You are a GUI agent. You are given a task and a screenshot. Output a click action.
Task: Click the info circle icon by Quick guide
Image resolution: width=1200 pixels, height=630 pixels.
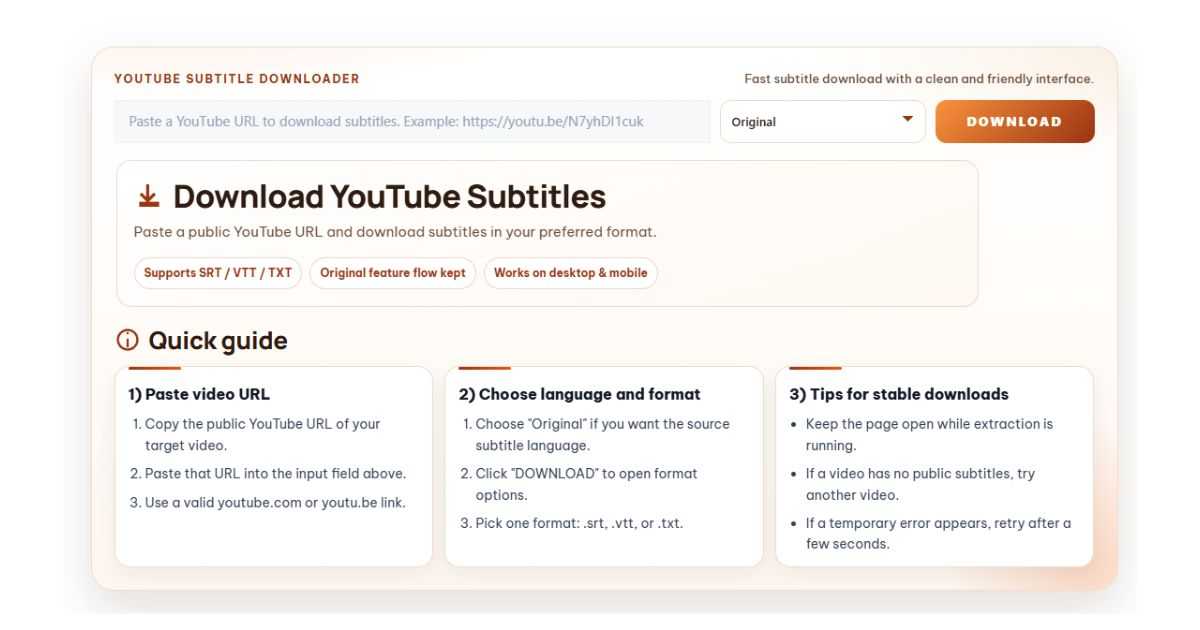coord(127,341)
